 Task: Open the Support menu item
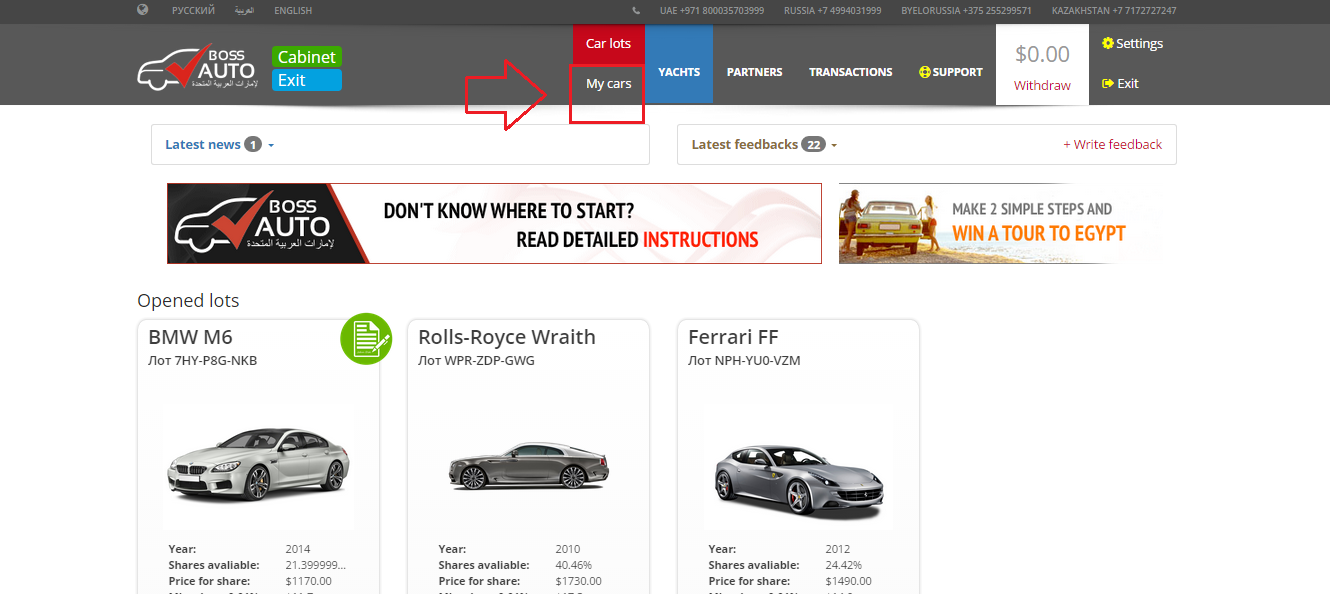click(x=951, y=72)
